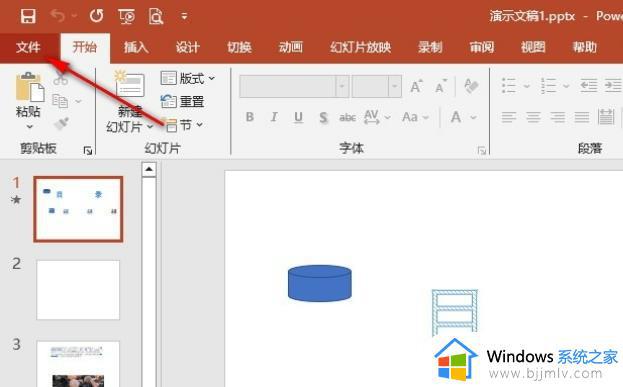The image size is (623, 387).
Task: Click Decrease Font Size icon
Action: pos(441,86)
